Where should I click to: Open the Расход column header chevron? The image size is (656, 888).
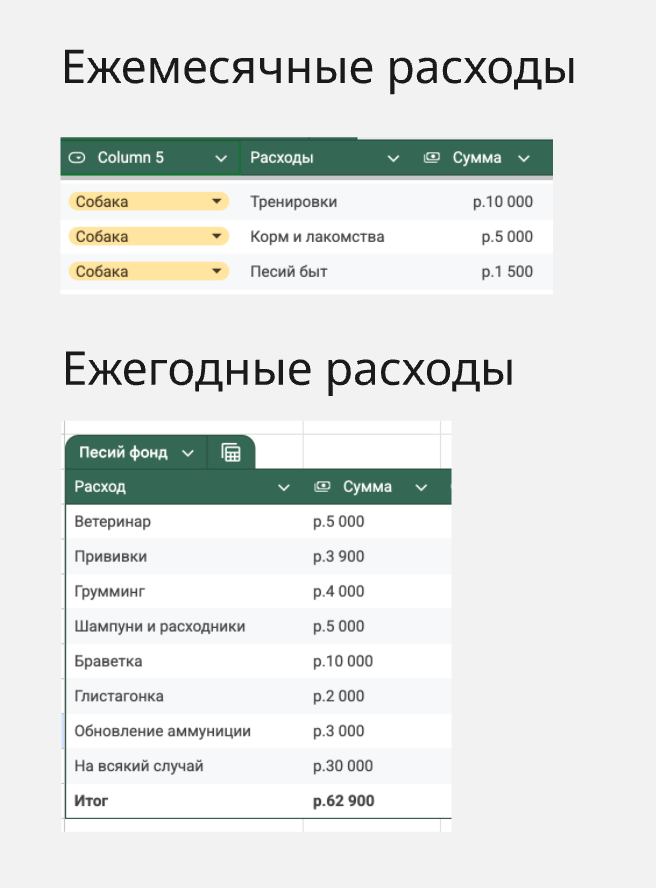coord(284,487)
